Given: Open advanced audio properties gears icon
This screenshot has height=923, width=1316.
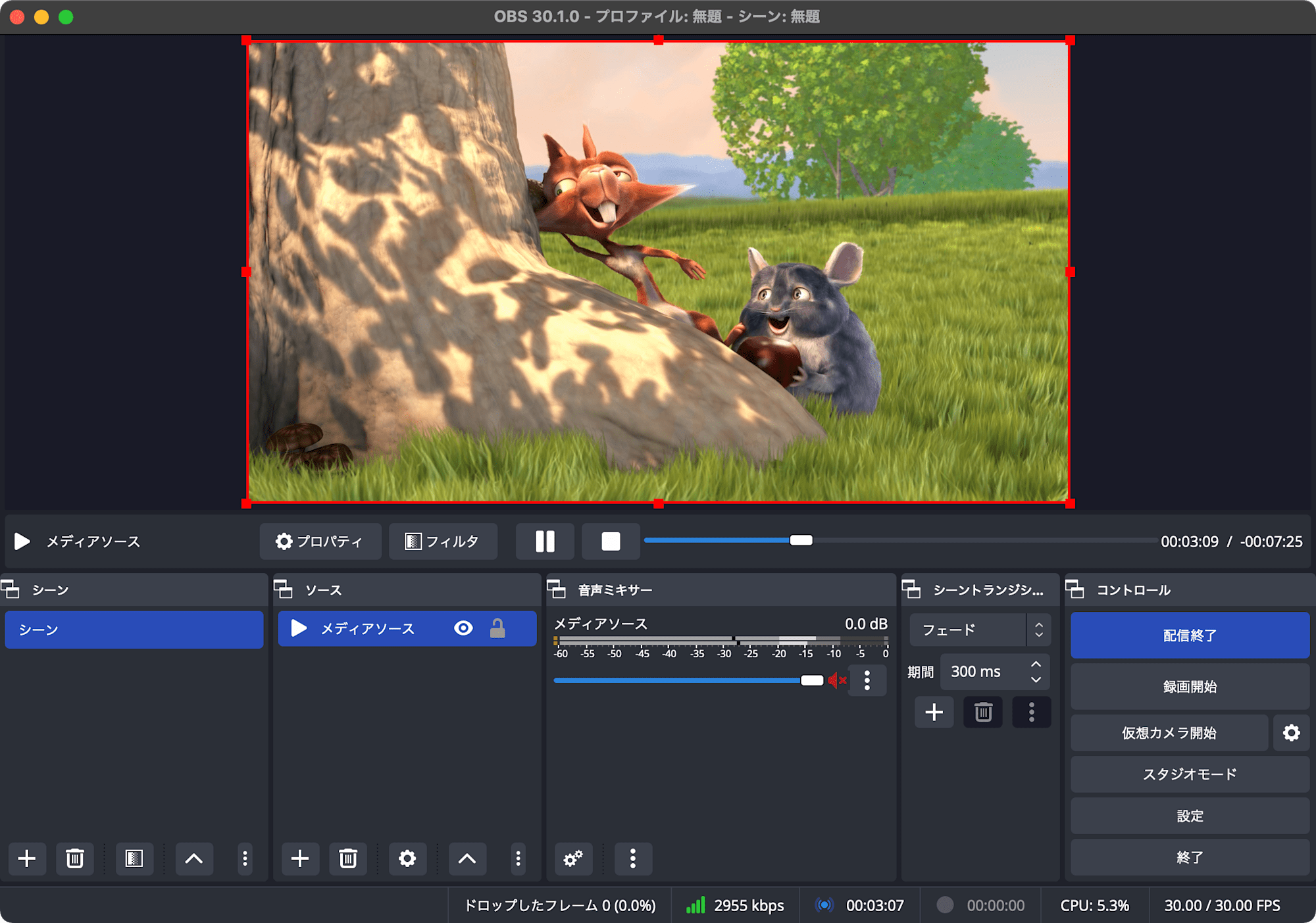Looking at the screenshot, I should coord(573,858).
